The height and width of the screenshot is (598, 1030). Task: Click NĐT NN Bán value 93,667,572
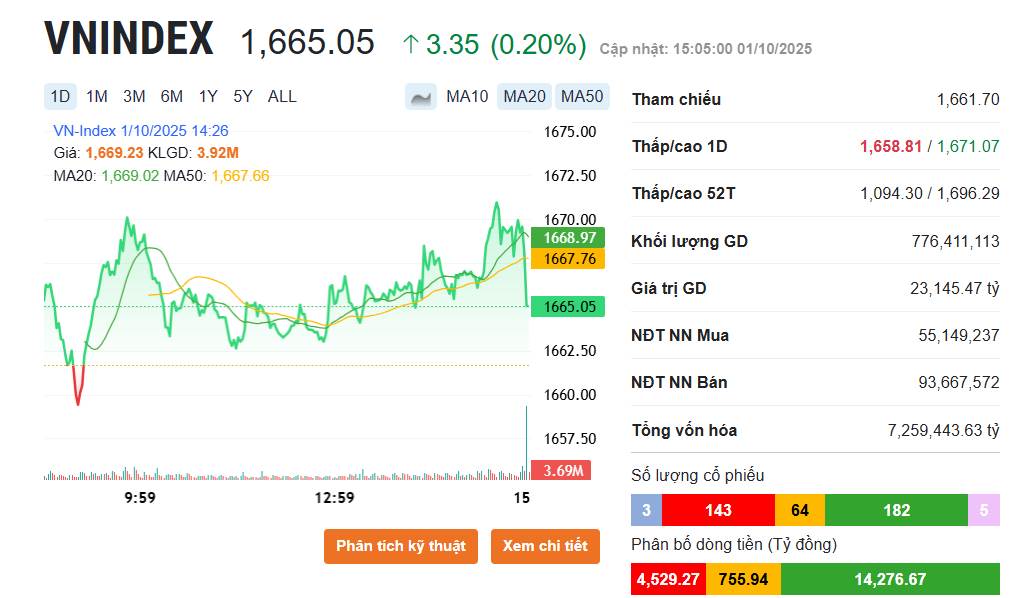click(958, 382)
